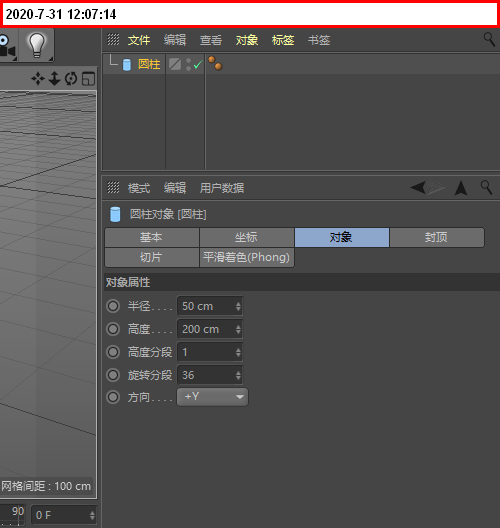Viewport: 500px width, 528px height.
Task: Click the cylinder layer square icon
Action: [175, 64]
